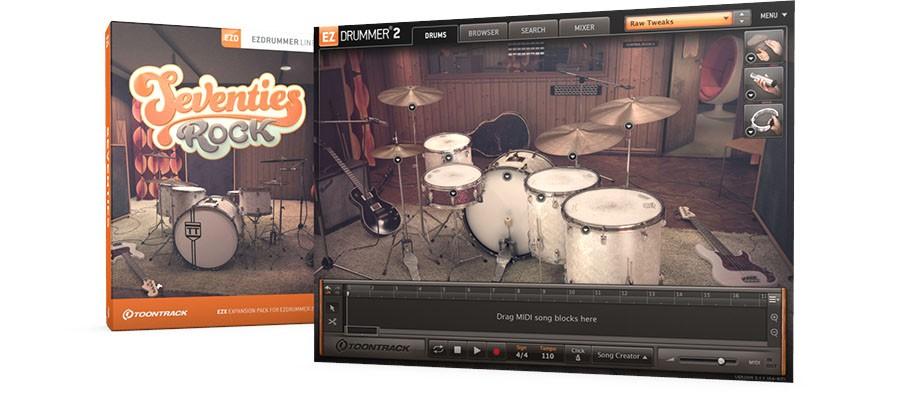The width and height of the screenshot is (898, 403).
Task: Open the large floor tom dropdown arrow
Action: [x=585, y=230]
